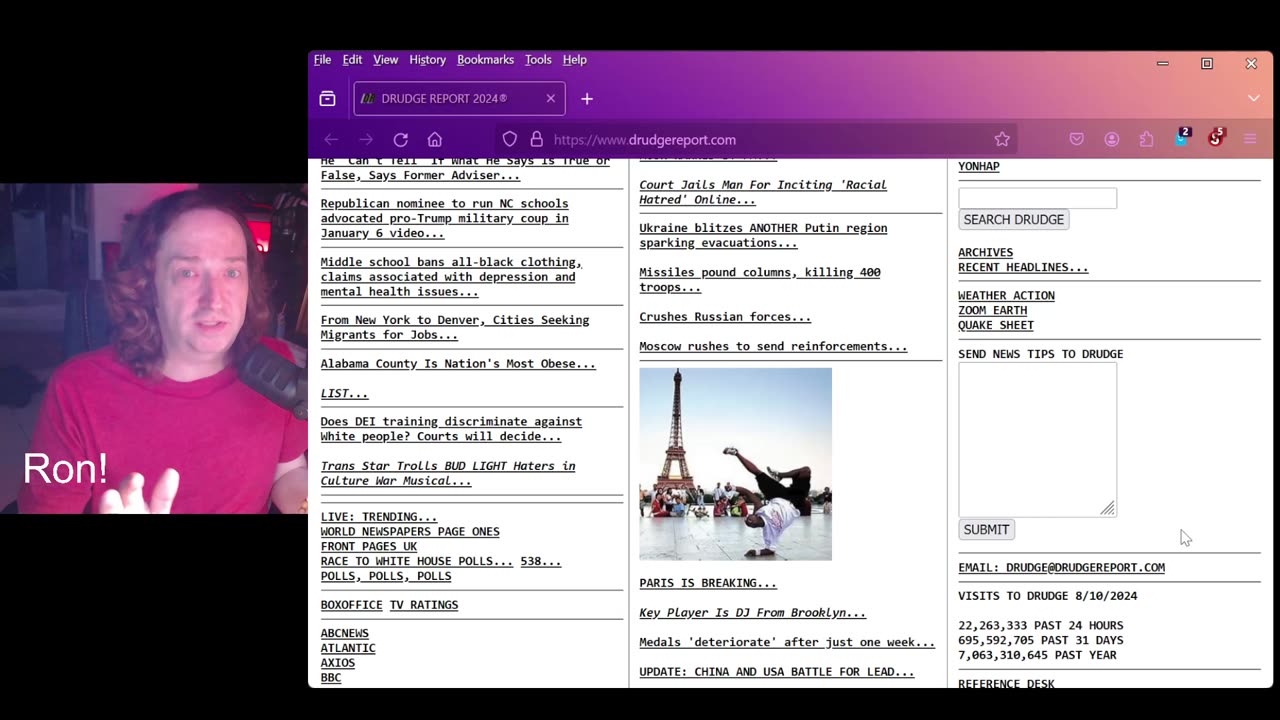Open WORLD NEWSPAPERS PAGE ONES link
Image resolution: width=1280 pixels, height=720 pixels.
pyautogui.click(x=410, y=532)
